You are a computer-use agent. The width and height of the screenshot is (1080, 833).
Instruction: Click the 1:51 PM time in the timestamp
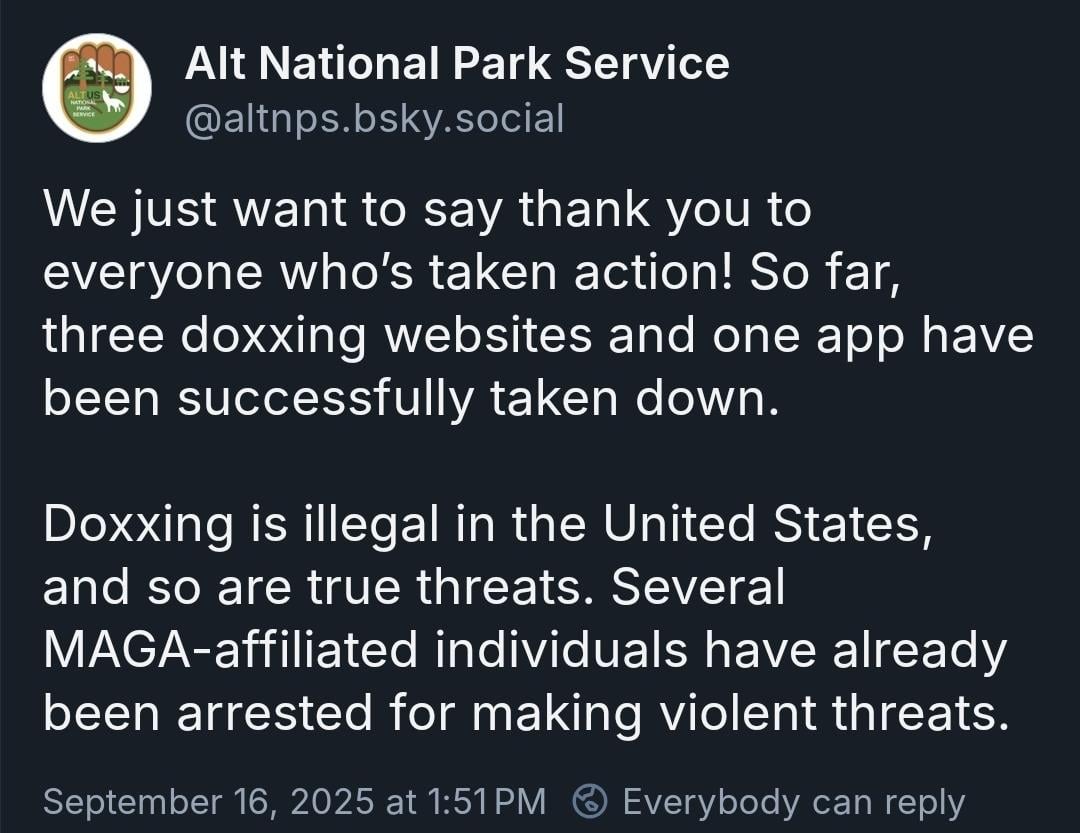click(x=486, y=801)
